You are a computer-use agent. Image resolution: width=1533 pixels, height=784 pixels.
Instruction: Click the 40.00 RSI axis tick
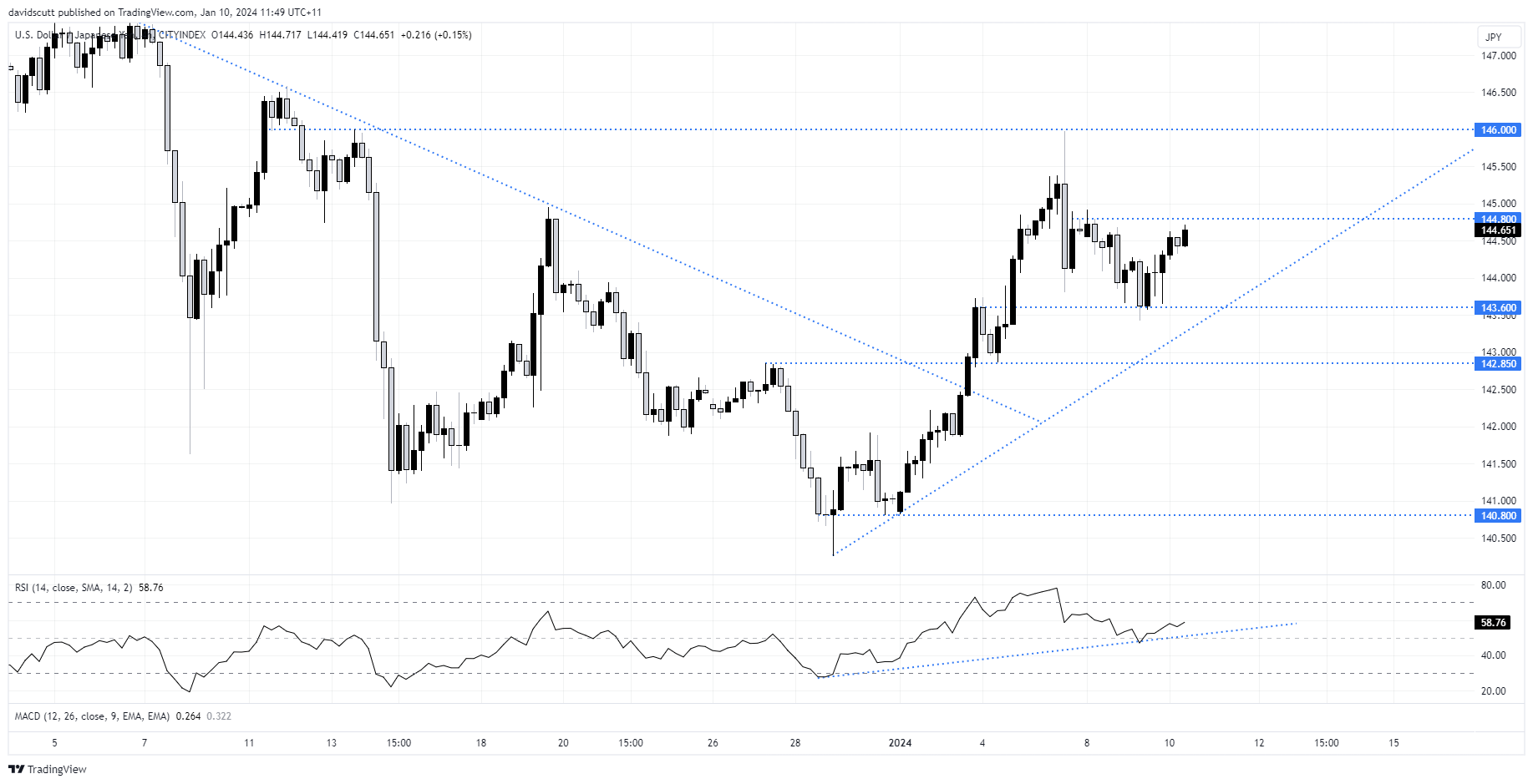click(x=1493, y=655)
